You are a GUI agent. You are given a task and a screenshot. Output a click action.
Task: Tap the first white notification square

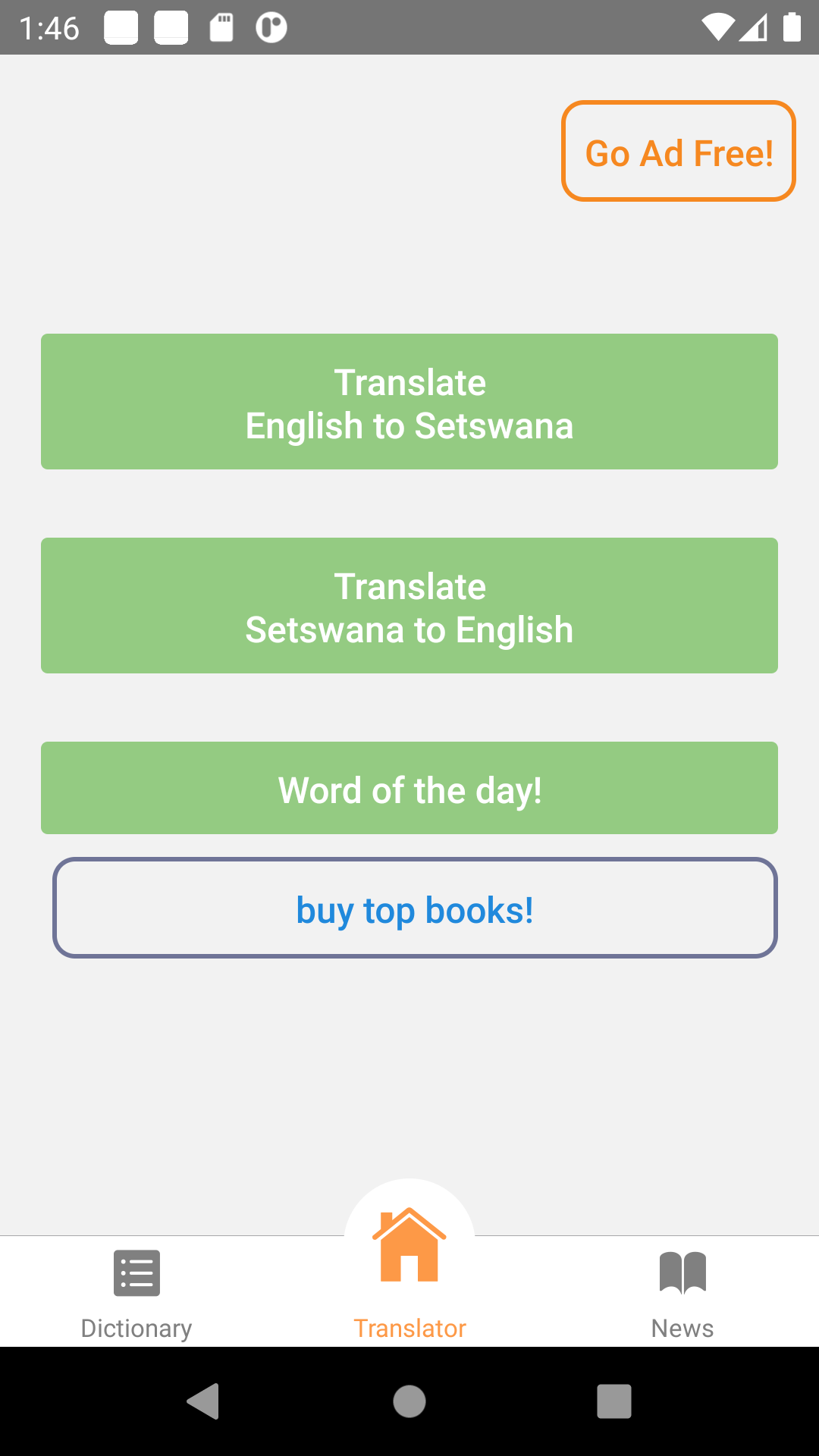[121, 27]
